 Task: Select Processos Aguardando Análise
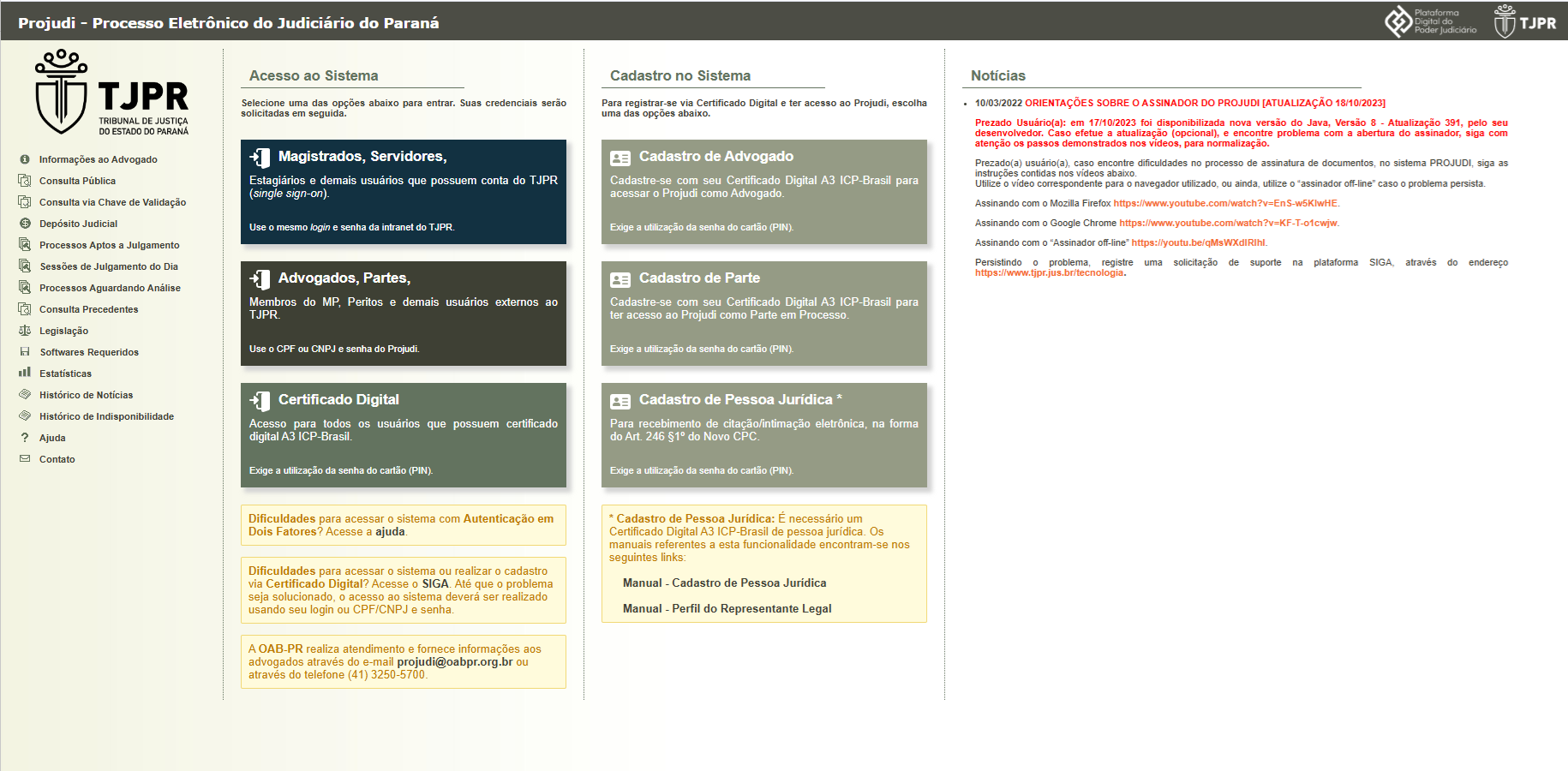(x=110, y=288)
